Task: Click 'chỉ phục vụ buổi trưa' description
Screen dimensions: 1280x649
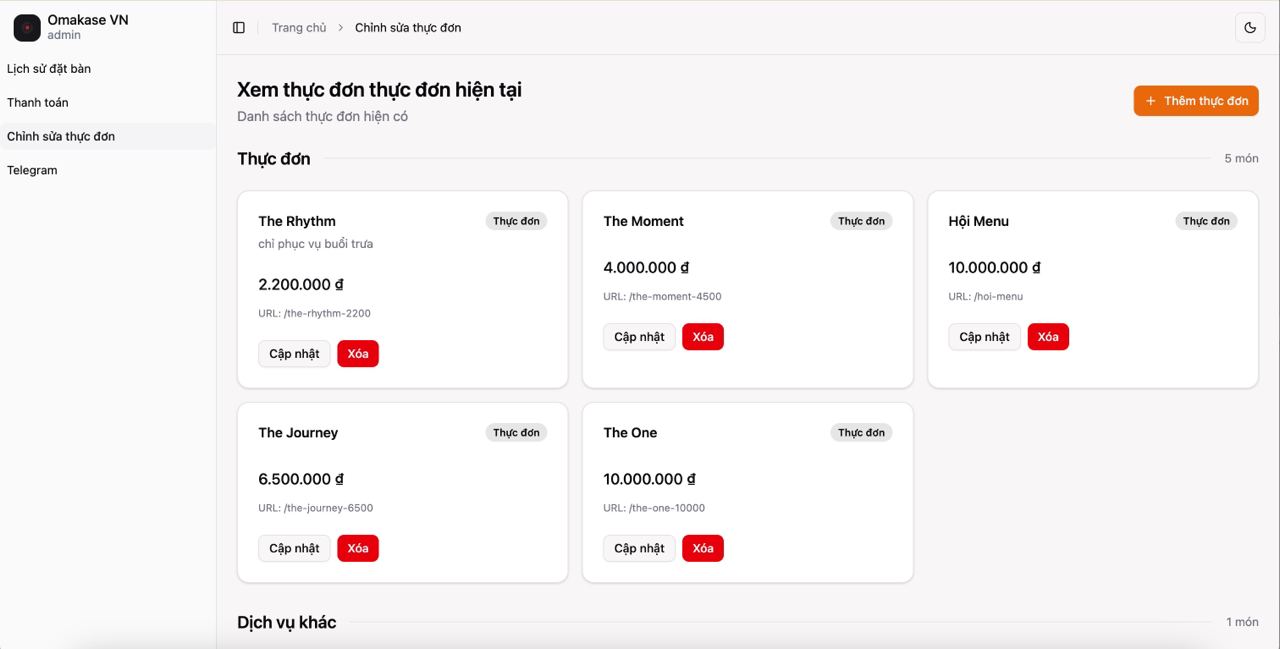Action: coord(316,244)
